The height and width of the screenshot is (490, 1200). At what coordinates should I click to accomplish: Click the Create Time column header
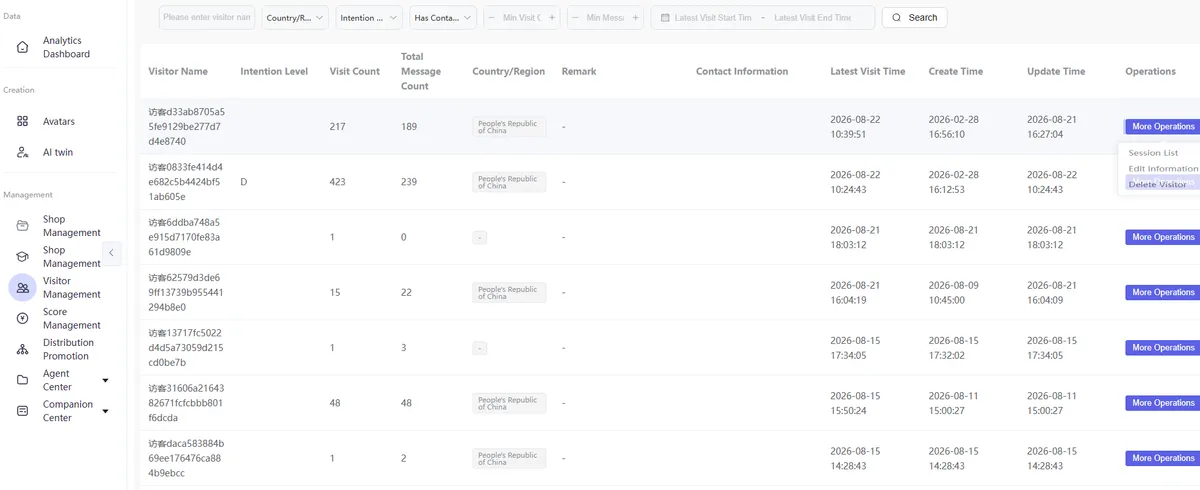(x=956, y=72)
